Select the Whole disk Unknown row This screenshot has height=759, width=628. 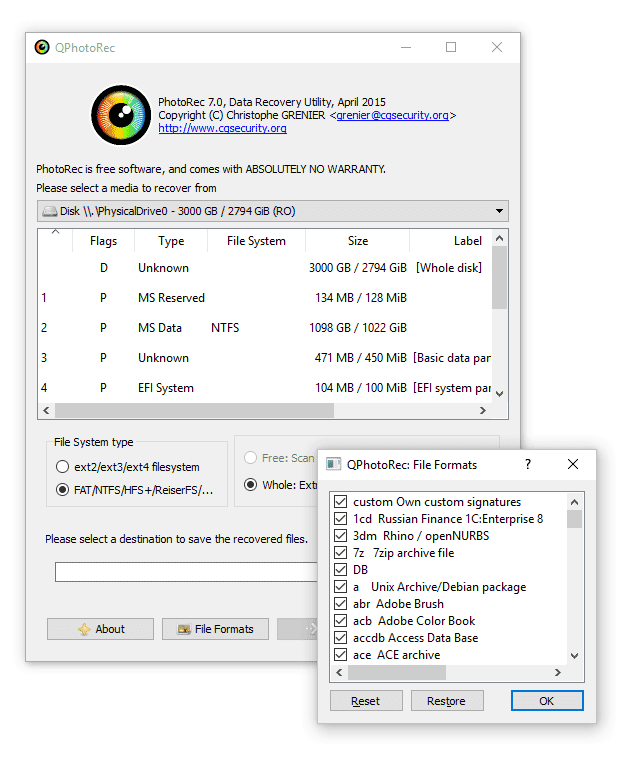pyautogui.click(x=265, y=268)
